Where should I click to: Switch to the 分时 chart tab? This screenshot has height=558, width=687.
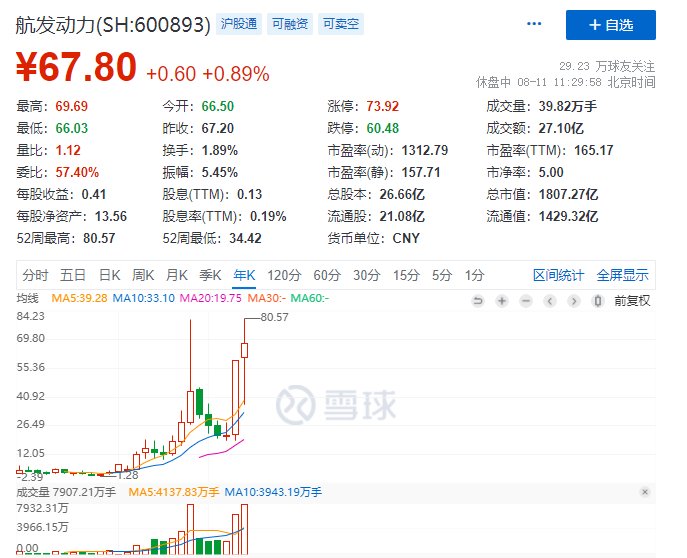coord(35,275)
